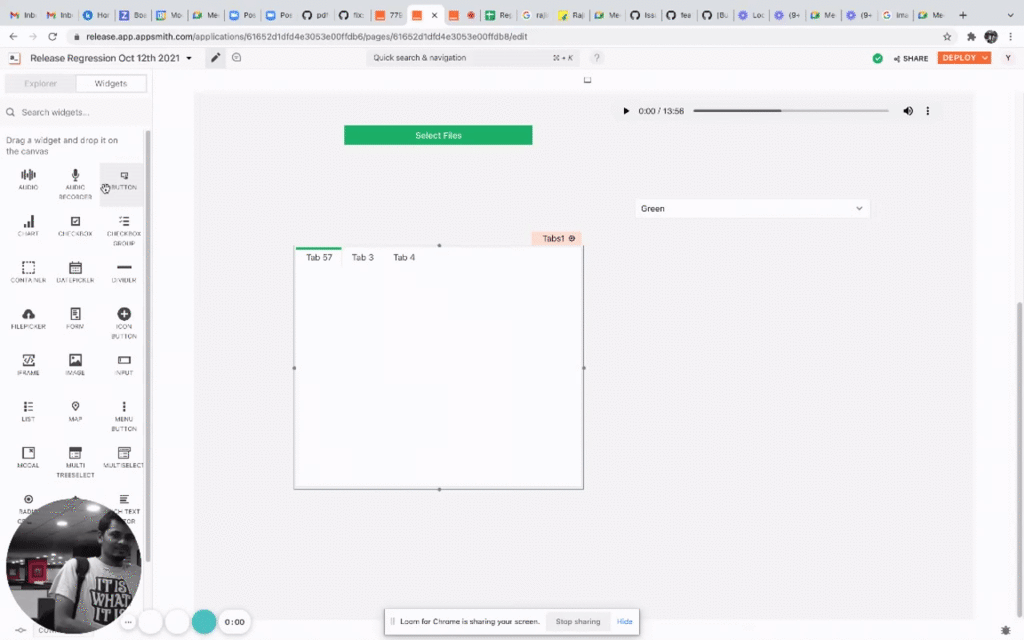
Task: Switch to Tab 3 in the Tabs widget
Action: click(x=362, y=257)
